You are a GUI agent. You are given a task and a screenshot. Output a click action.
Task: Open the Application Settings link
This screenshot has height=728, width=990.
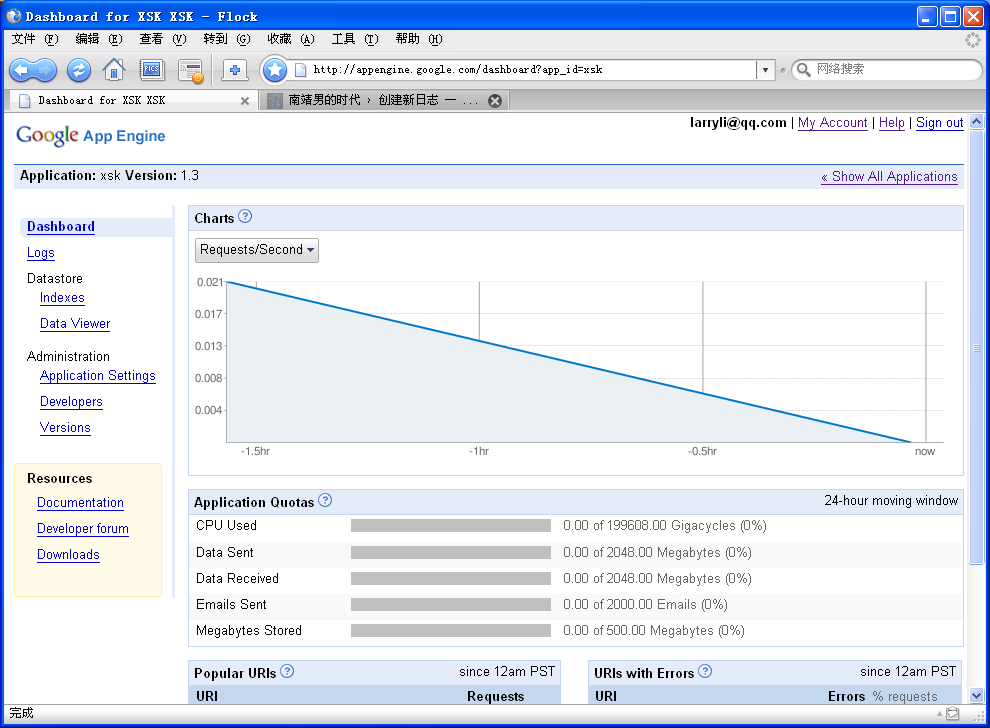pos(97,376)
